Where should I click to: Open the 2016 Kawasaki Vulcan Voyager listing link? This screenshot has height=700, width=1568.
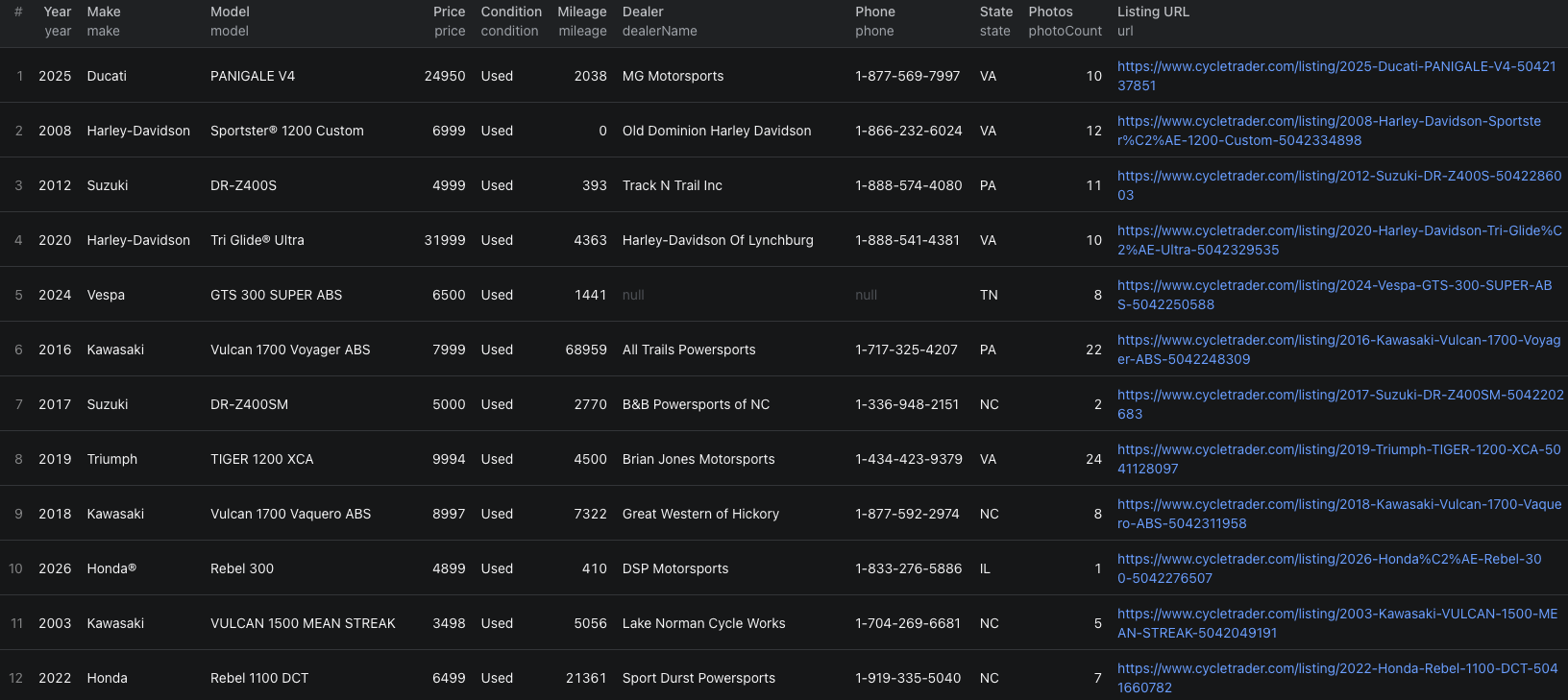pyautogui.click(x=1338, y=350)
